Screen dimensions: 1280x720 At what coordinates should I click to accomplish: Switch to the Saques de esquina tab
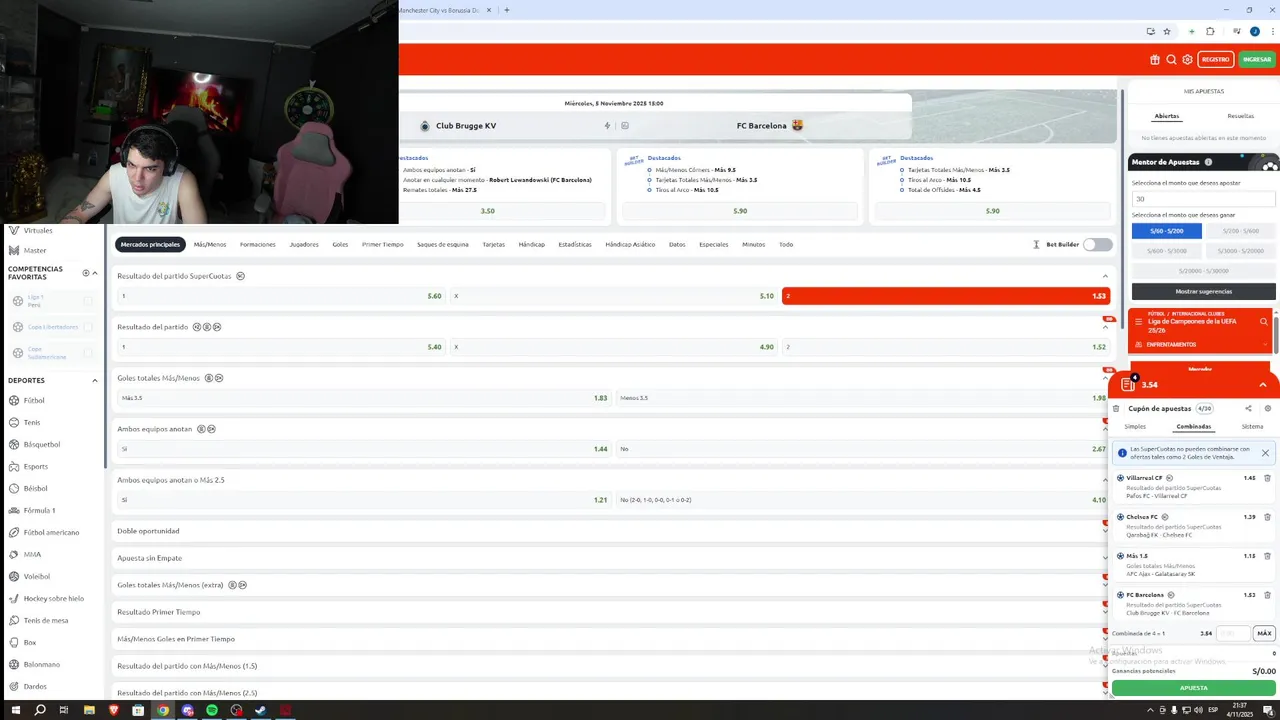click(x=443, y=244)
